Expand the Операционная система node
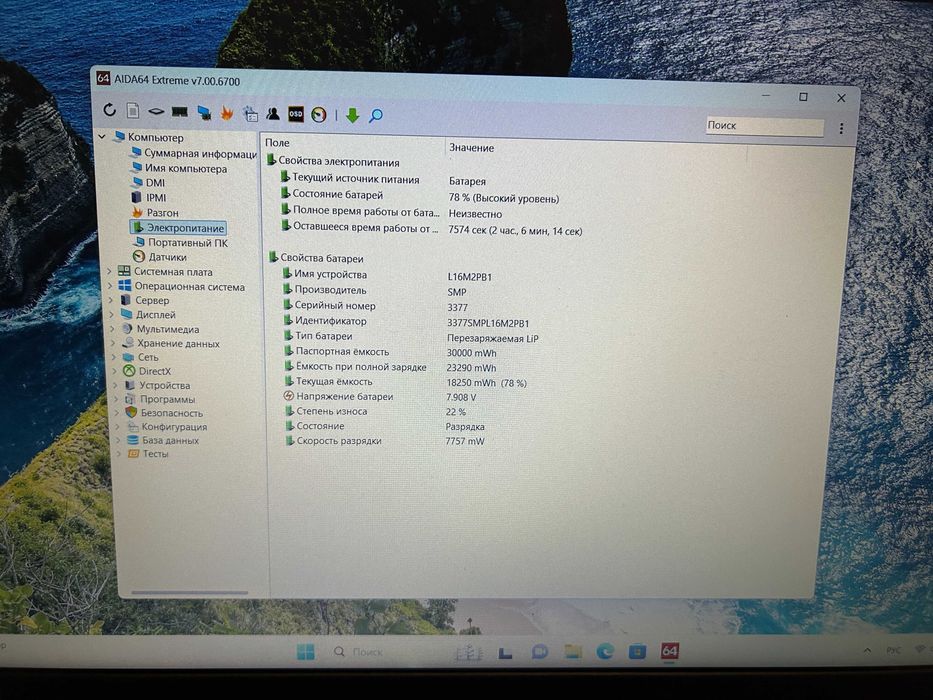This screenshot has width=933, height=700. 110,286
